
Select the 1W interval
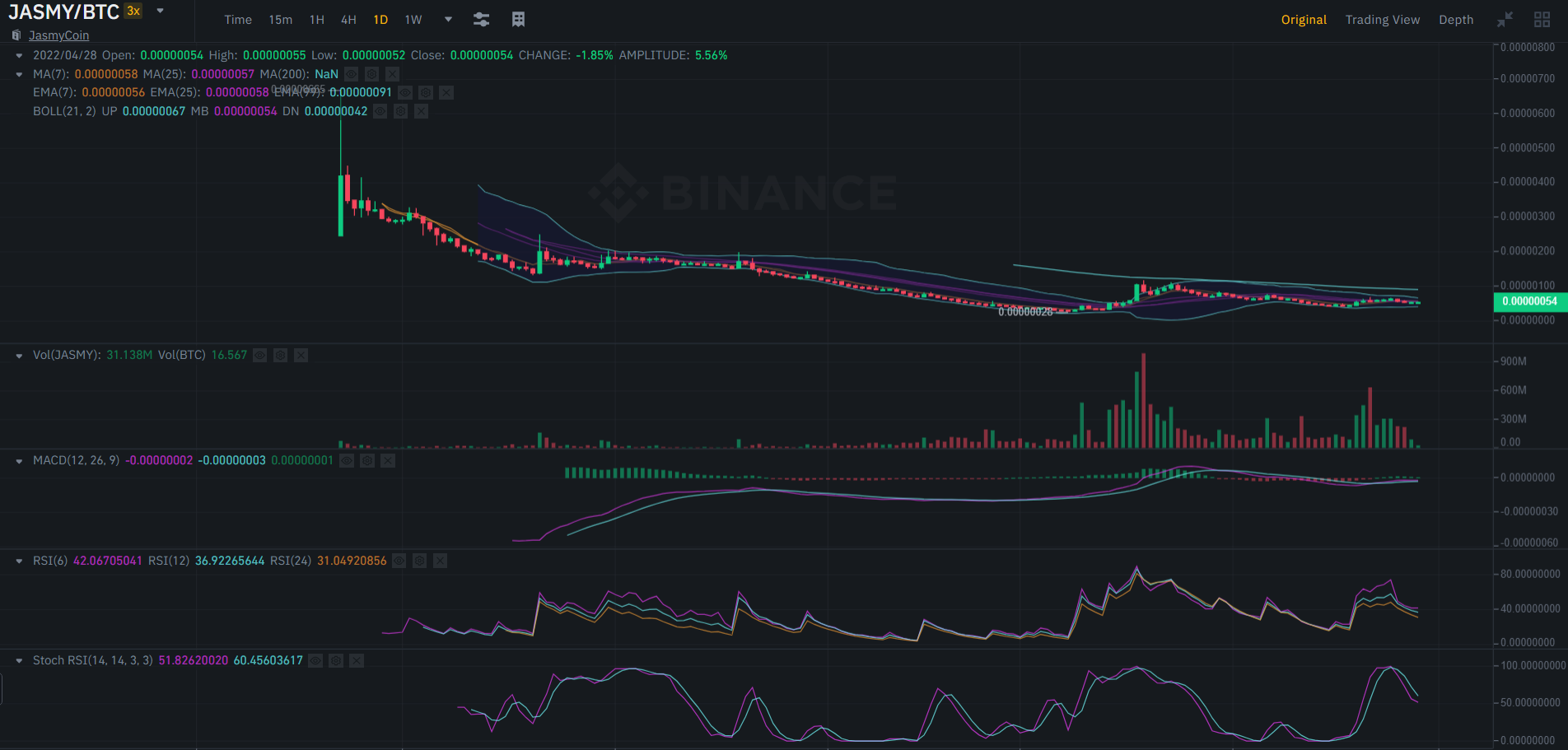click(413, 20)
